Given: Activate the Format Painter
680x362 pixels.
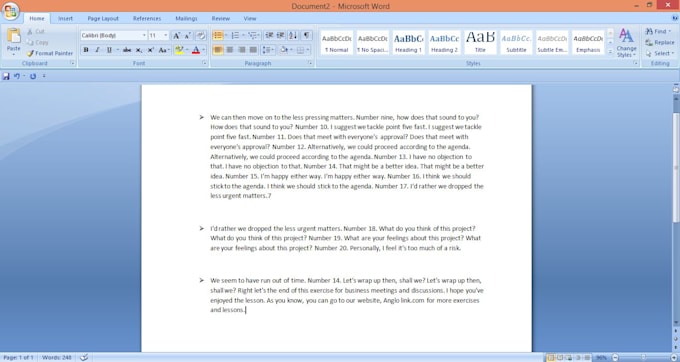Looking at the screenshot, I should click(50, 53).
